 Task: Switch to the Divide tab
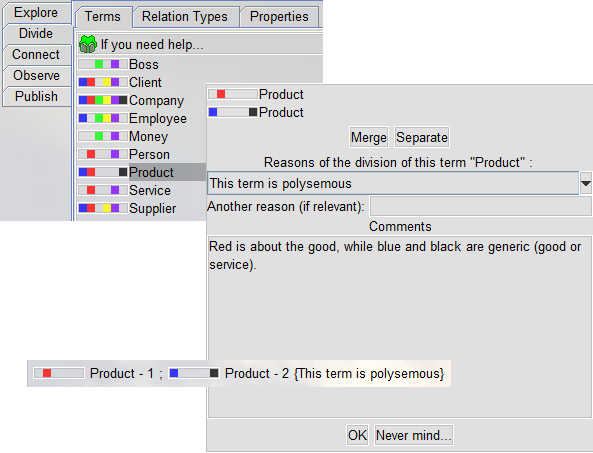(36, 33)
